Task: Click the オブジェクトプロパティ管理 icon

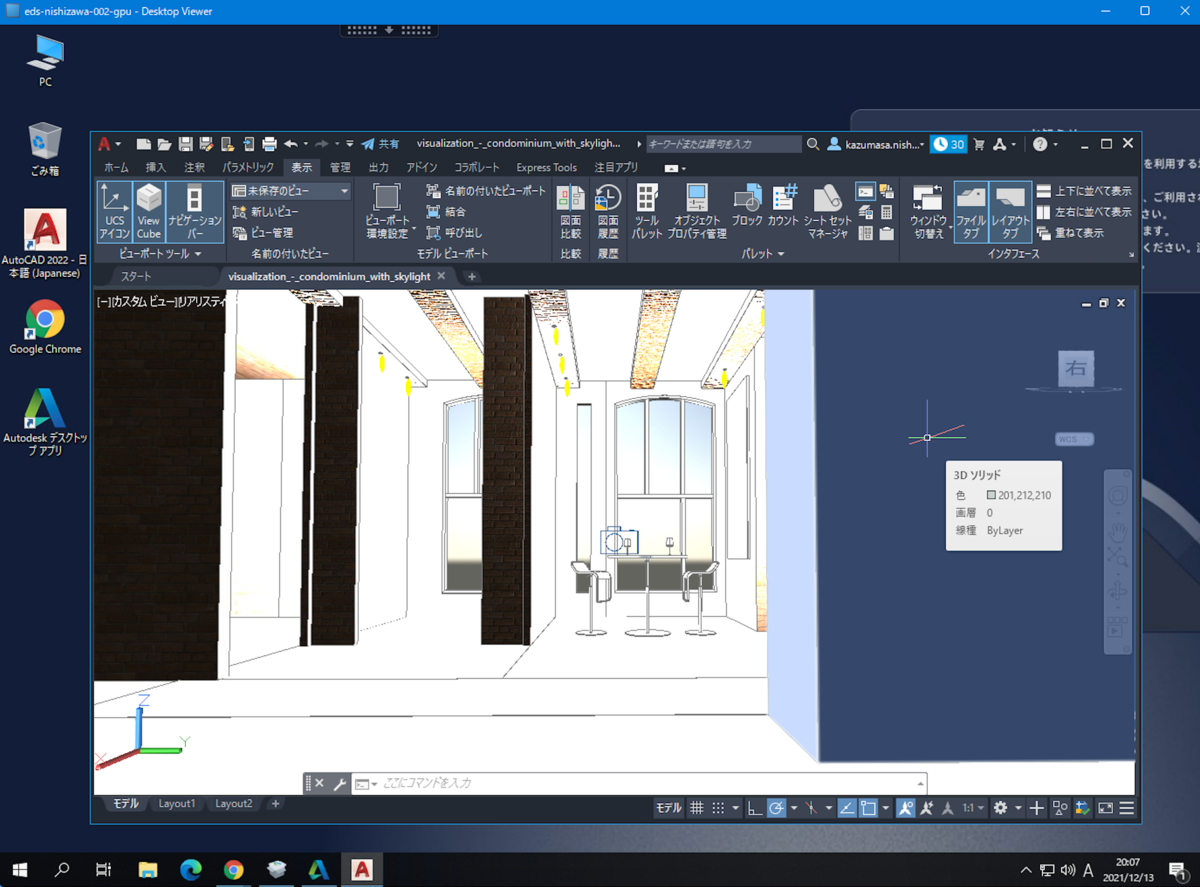Action: tap(698, 209)
